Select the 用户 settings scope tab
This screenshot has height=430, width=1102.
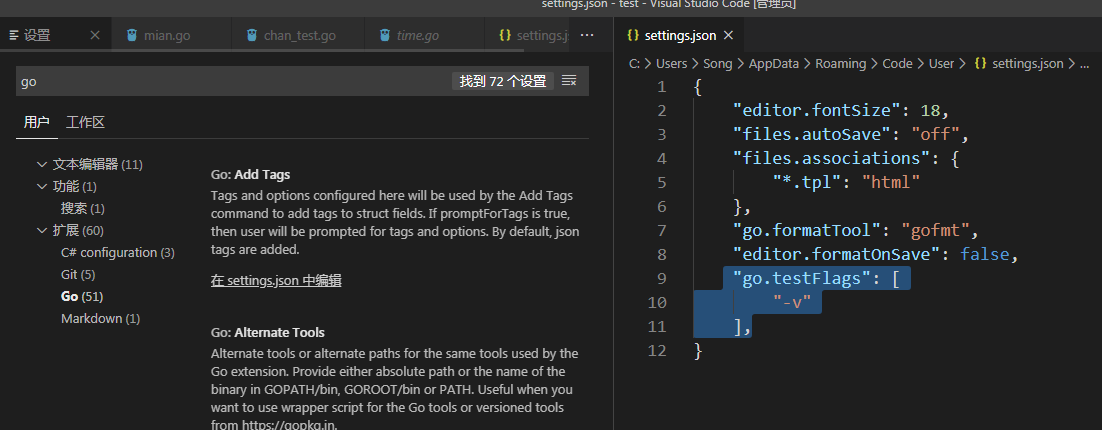[37, 122]
